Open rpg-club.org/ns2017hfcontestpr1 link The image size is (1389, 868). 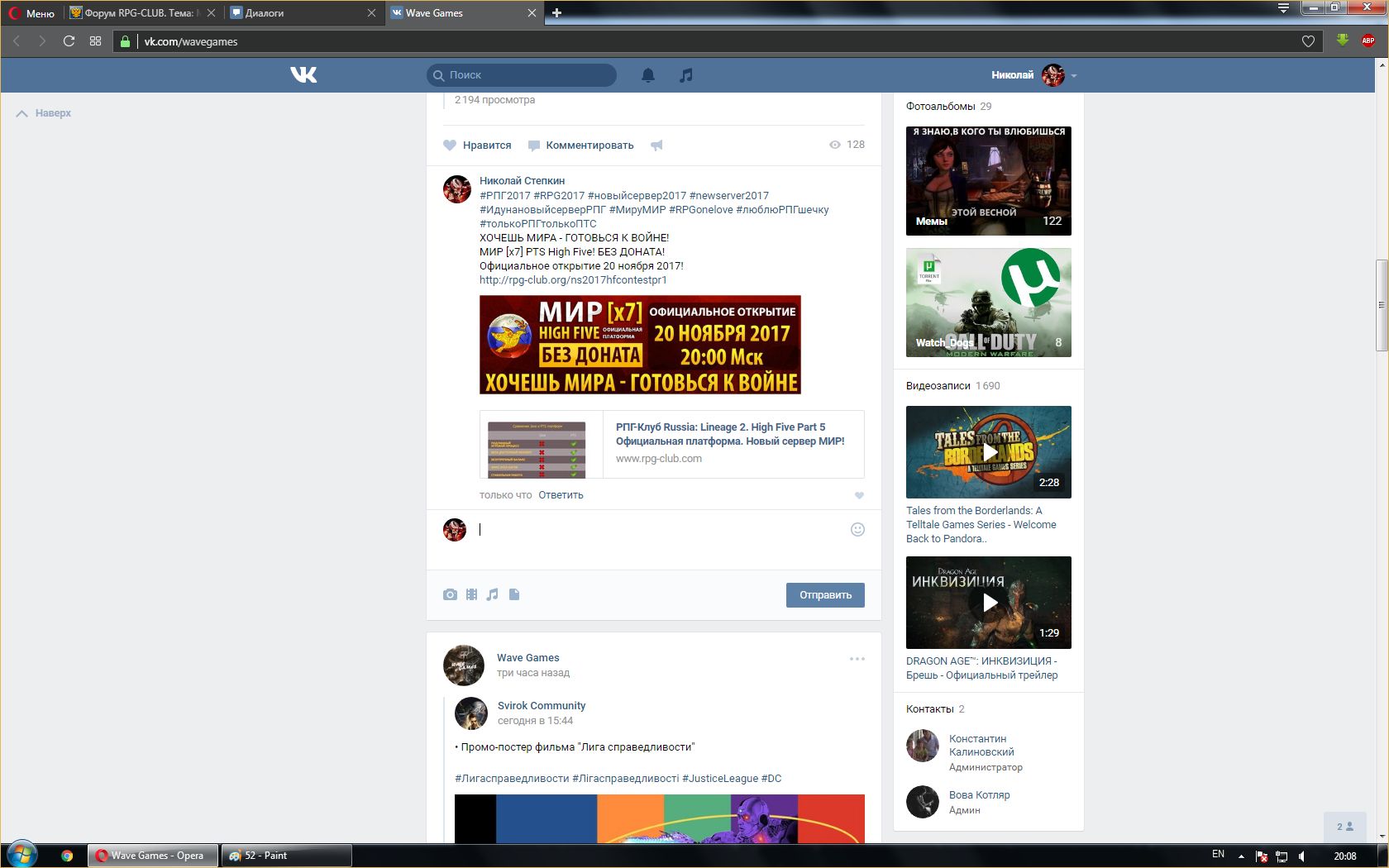tap(573, 280)
